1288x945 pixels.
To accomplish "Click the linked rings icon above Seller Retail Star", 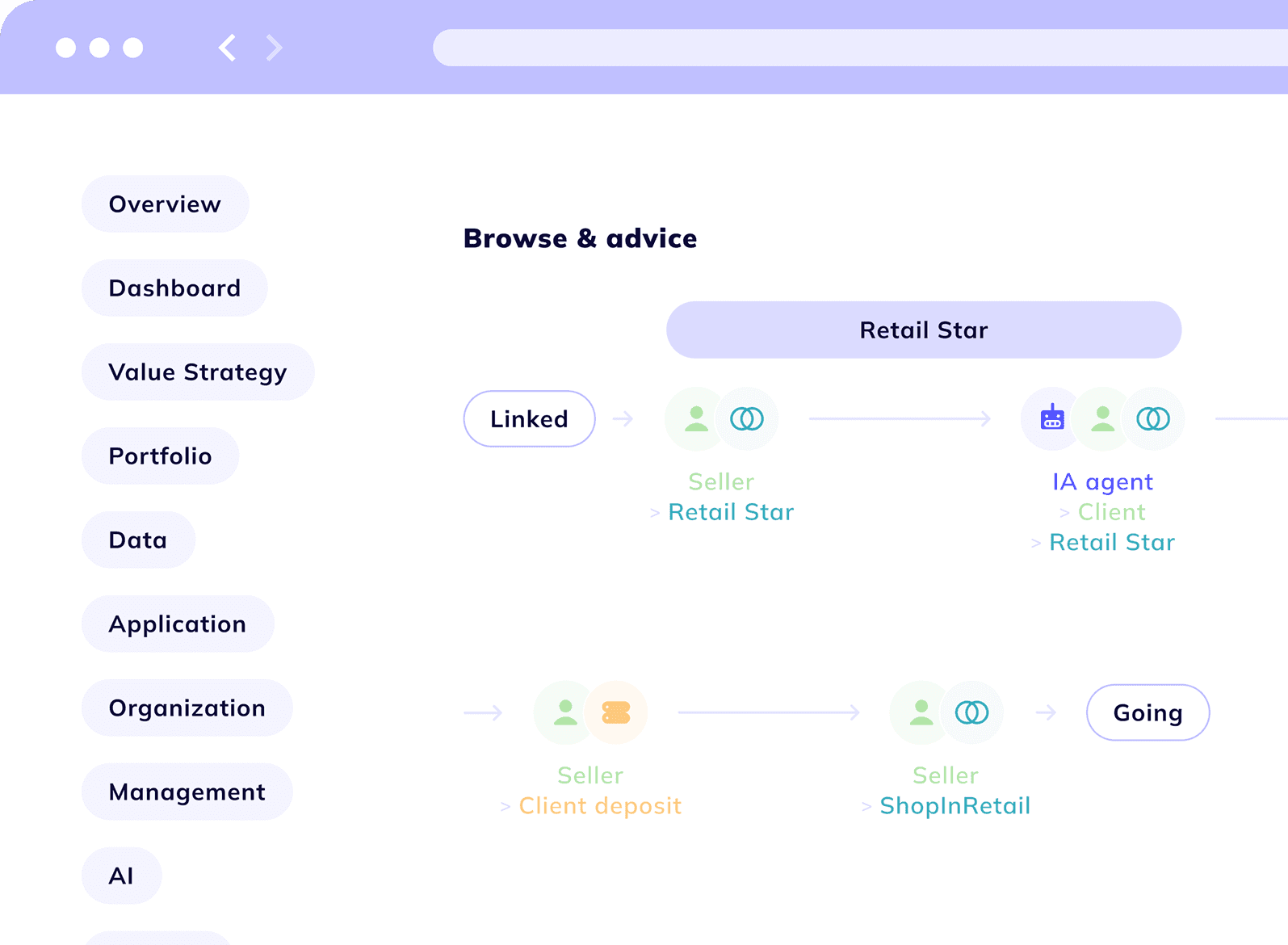I will (747, 418).
